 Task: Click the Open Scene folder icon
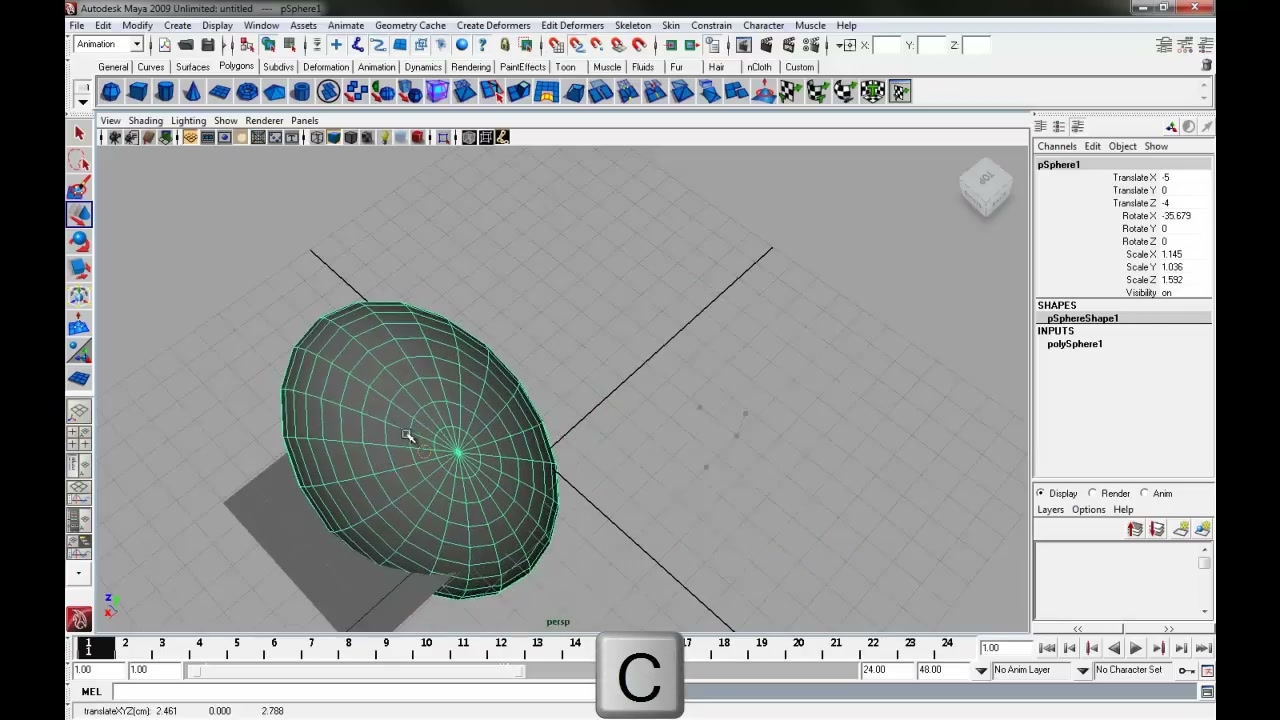pyautogui.click(x=186, y=45)
